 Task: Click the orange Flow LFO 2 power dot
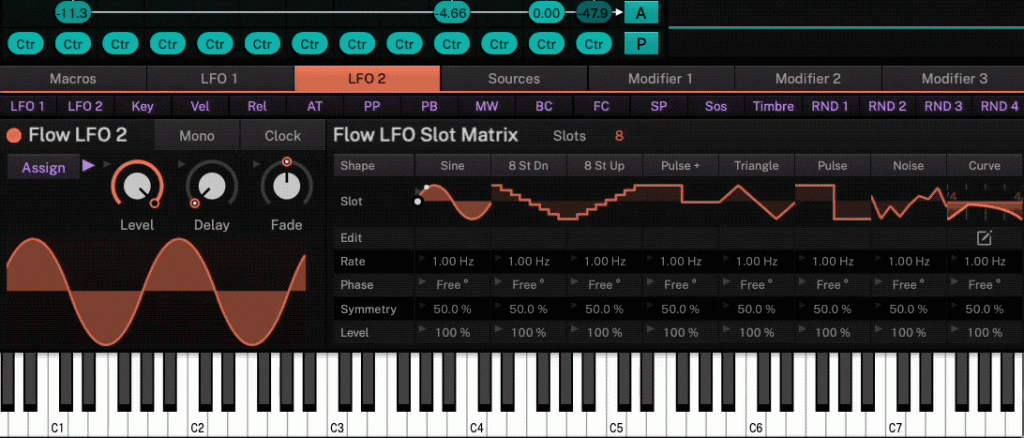tap(14, 136)
